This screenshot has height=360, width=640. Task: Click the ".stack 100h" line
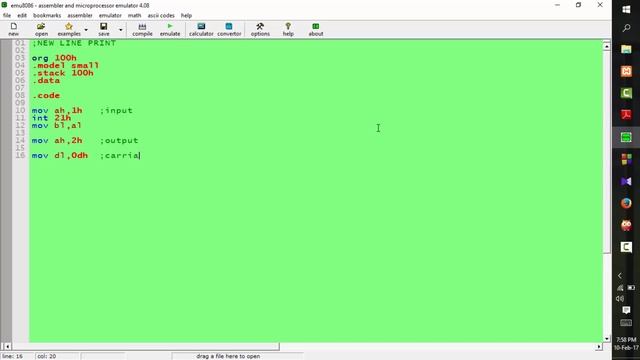[x=62, y=73]
